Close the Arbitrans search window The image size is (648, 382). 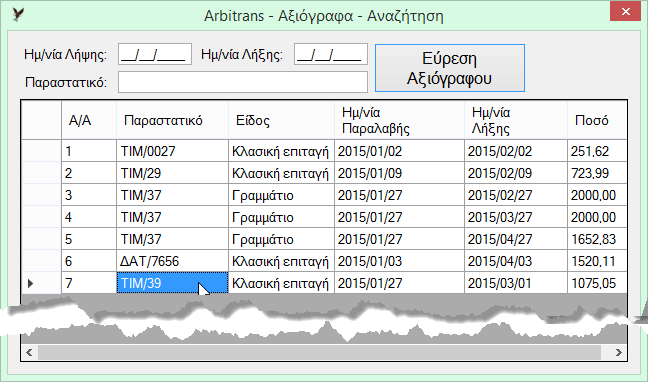[x=625, y=12]
